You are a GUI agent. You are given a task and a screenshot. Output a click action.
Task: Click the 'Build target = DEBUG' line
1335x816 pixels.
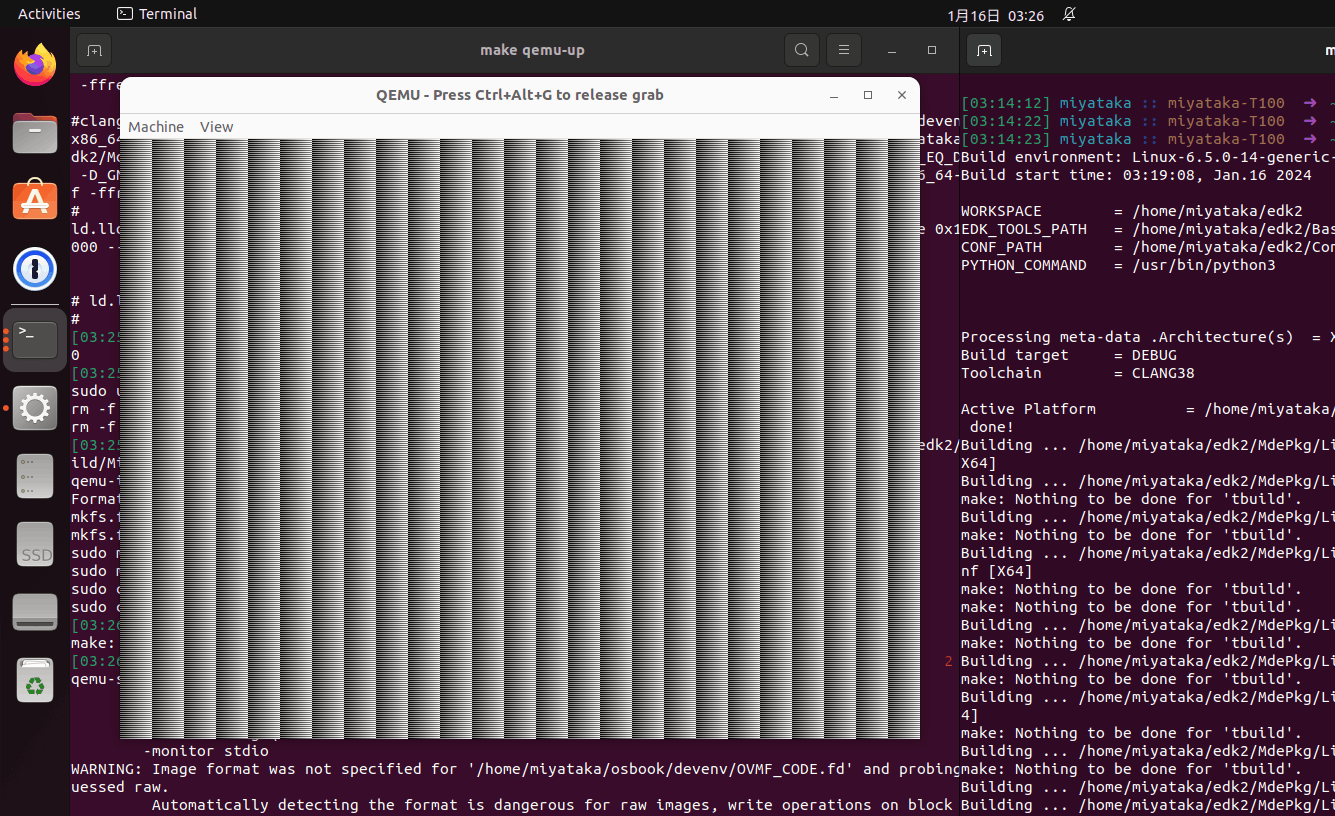click(1069, 355)
